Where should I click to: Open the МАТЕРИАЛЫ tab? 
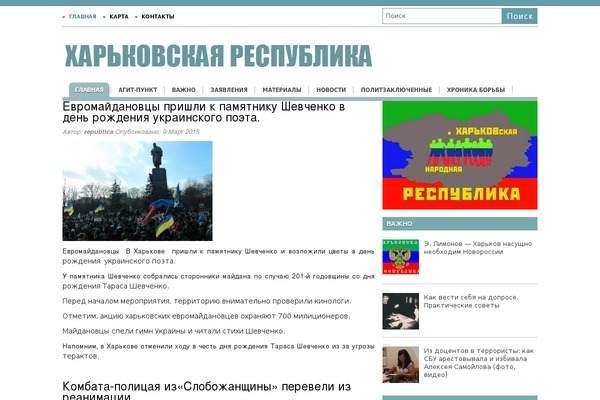[x=282, y=90]
